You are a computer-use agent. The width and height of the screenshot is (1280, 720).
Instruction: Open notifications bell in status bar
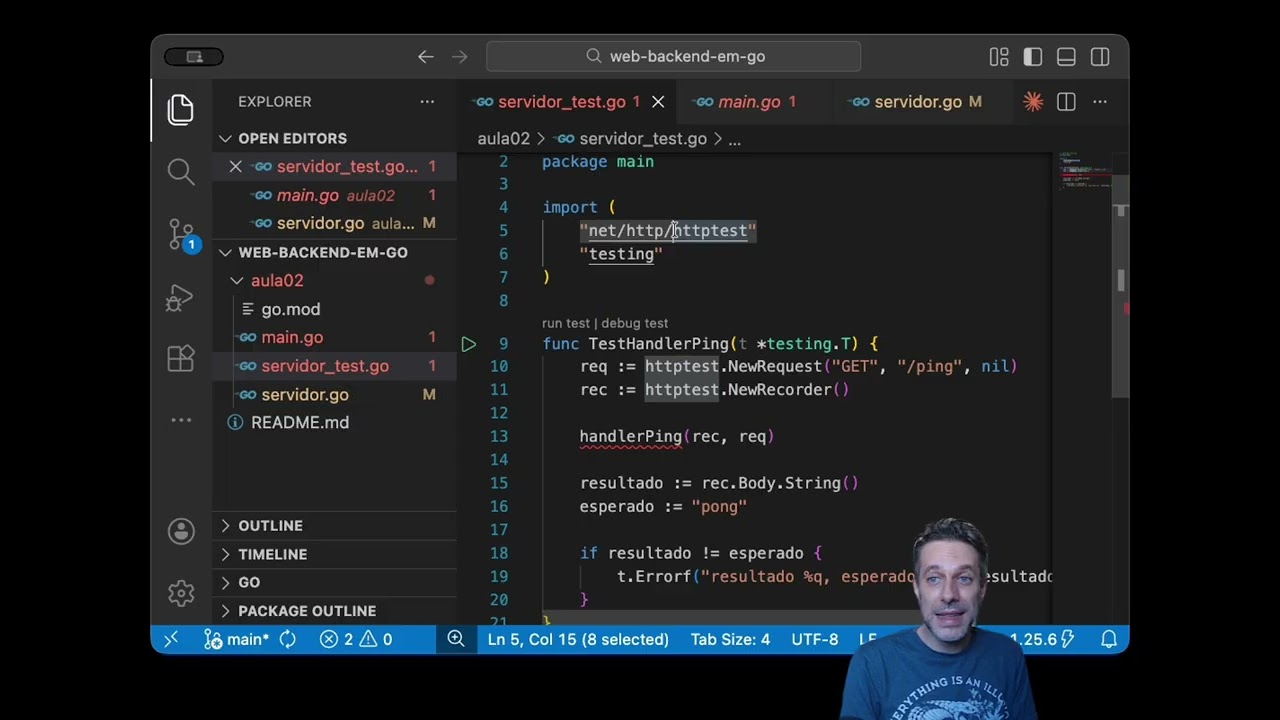tap(1109, 639)
